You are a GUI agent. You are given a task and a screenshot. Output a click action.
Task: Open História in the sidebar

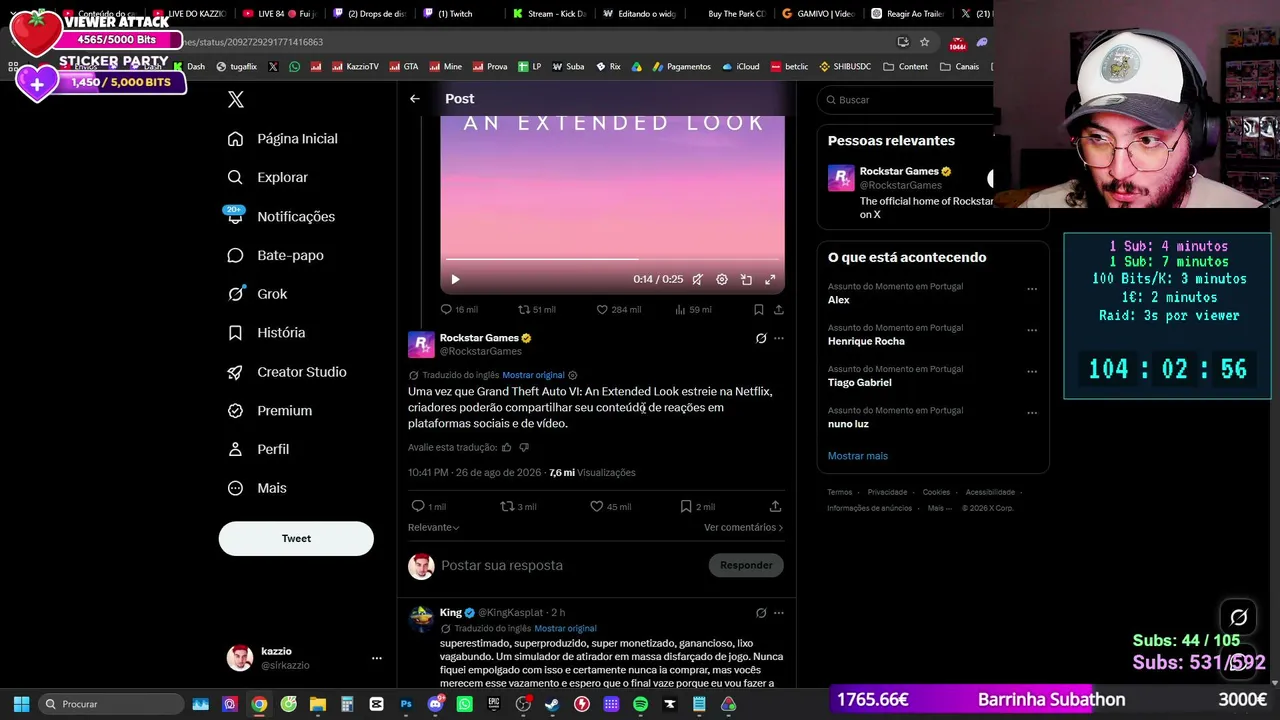tap(266, 333)
